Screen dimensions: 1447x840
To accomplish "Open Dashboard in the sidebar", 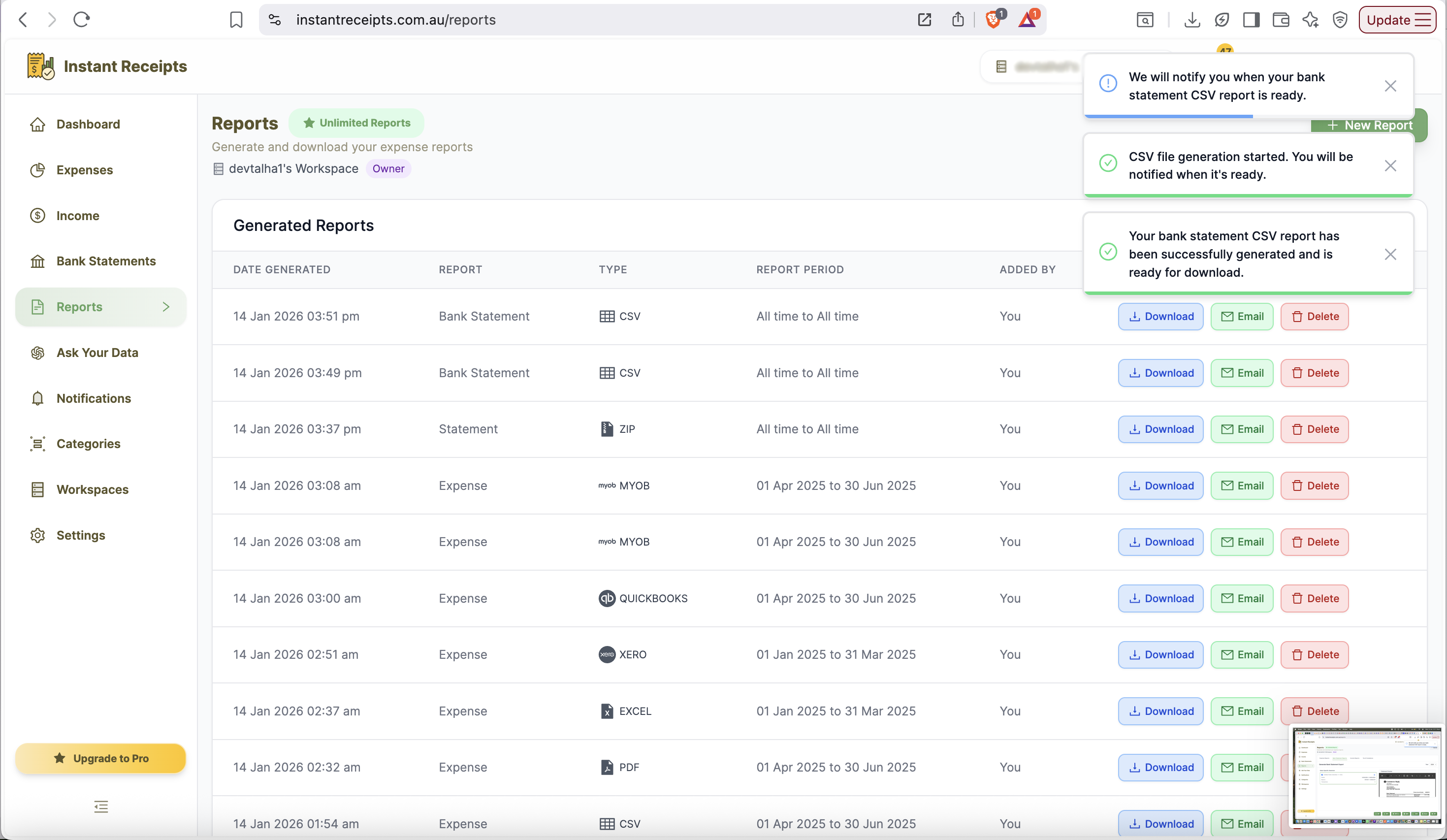I will pyautogui.click(x=100, y=125).
